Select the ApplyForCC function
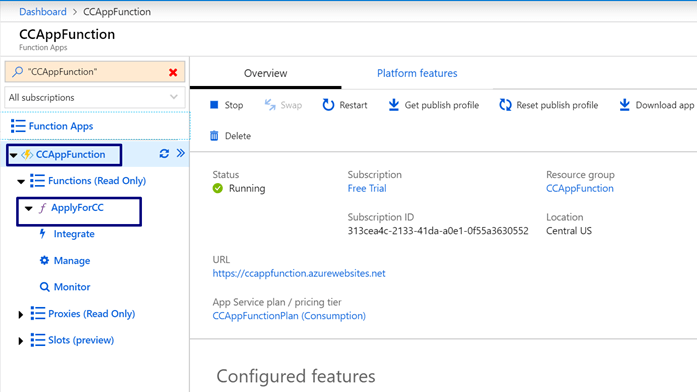The image size is (697, 392). [77, 208]
